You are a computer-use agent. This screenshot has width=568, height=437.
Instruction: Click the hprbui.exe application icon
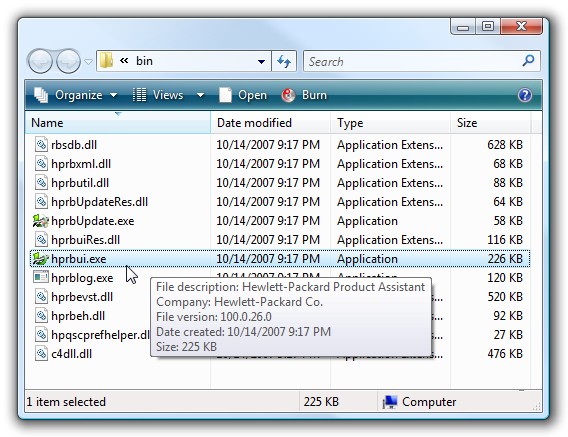pos(41,259)
